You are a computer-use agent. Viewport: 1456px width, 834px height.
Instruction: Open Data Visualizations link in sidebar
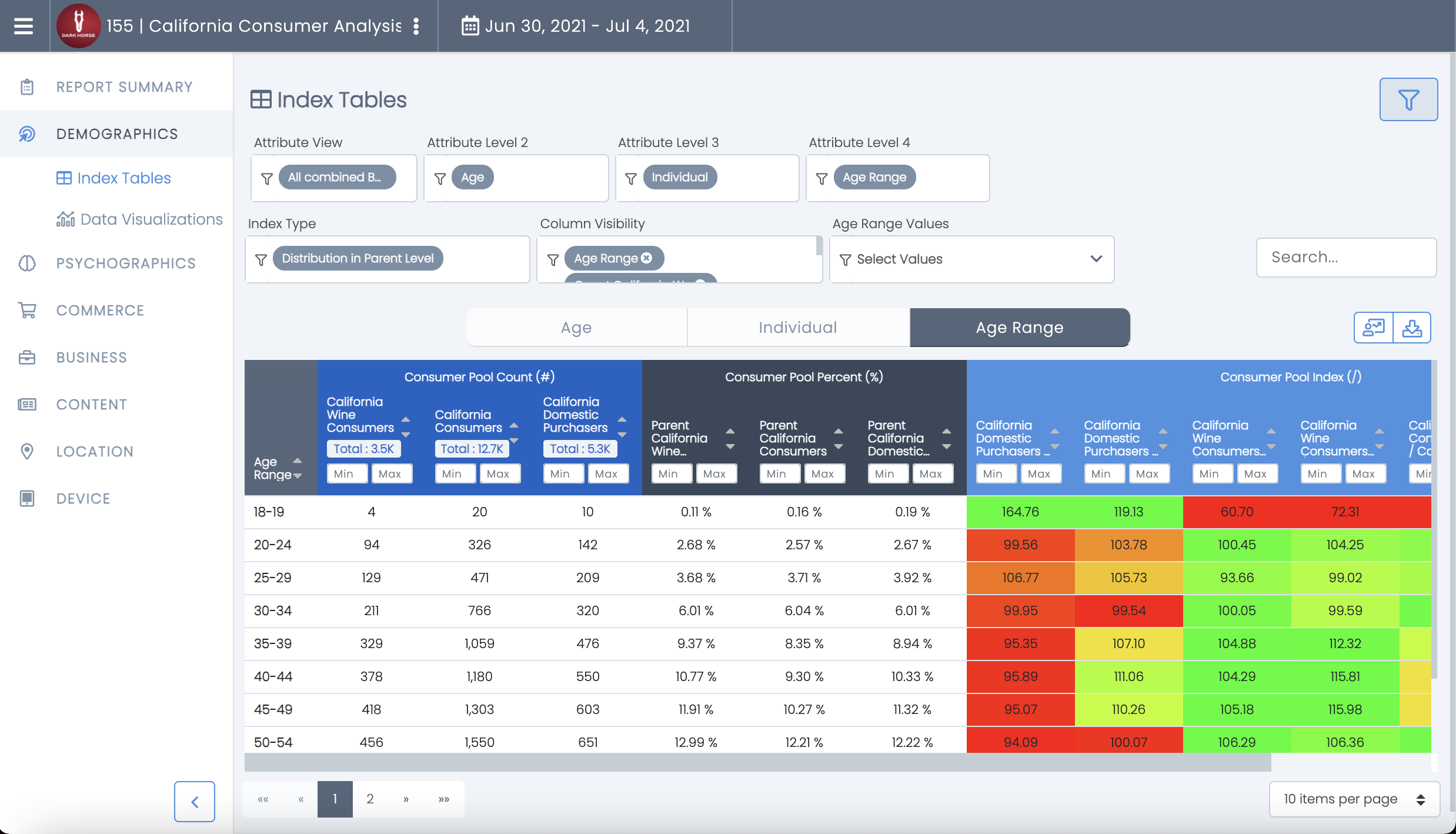click(151, 219)
